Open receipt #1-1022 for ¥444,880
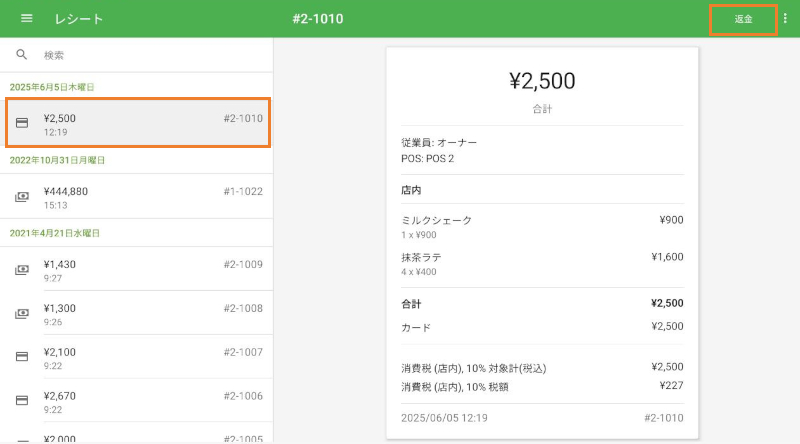Image resolution: width=800 pixels, height=444 pixels. coord(136,196)
